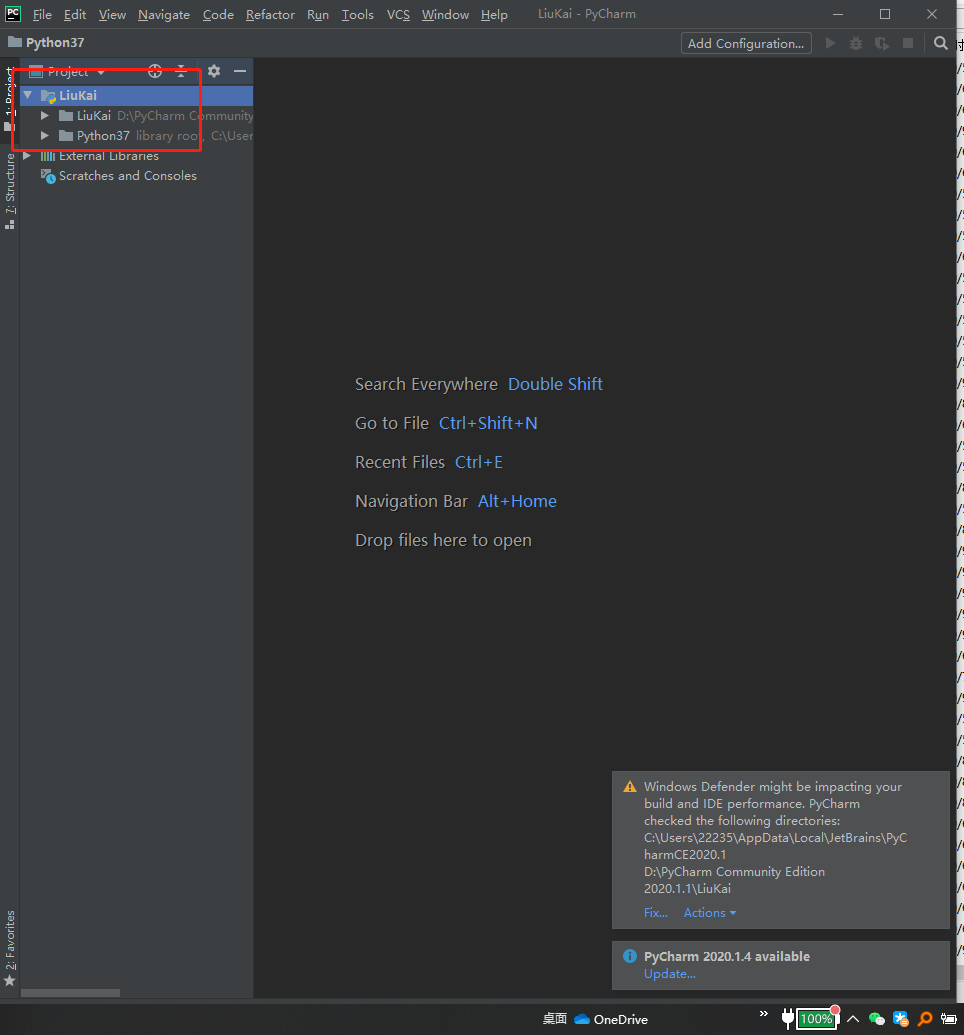The height and width of the screenshot is (1035, 964).
Task: Click the OneDrive cloud icon in taskbar
Action: coord(582,1019)
